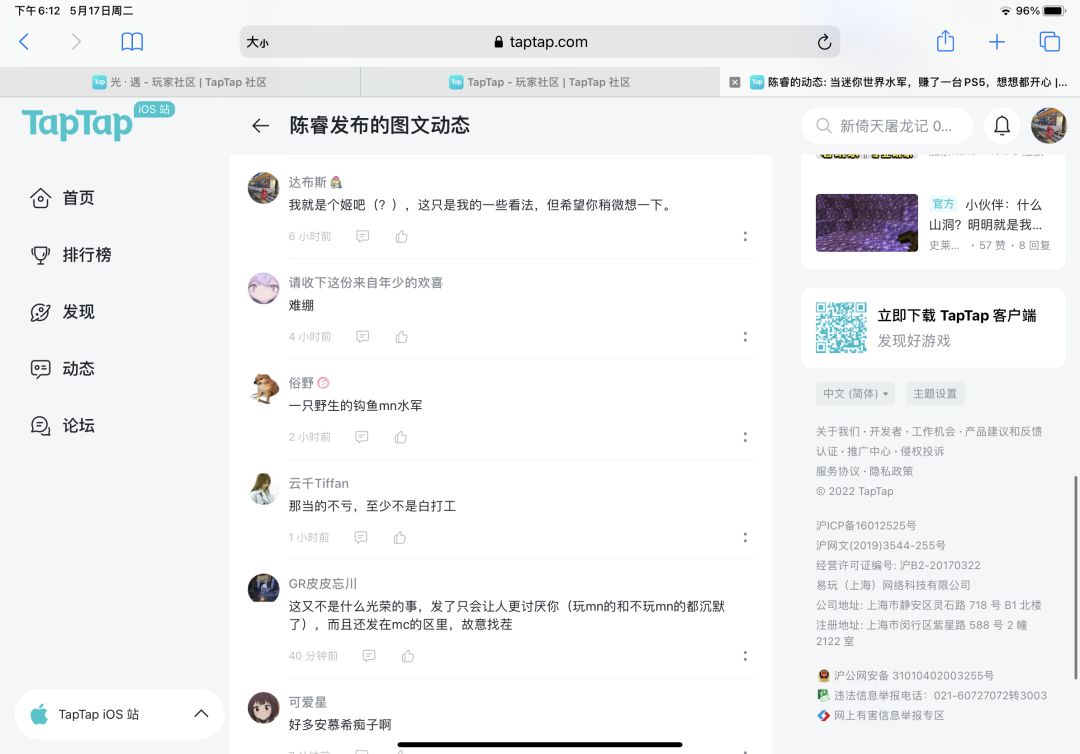
Task: Open 侵权投诉 footer link
Action: point(922,452)
